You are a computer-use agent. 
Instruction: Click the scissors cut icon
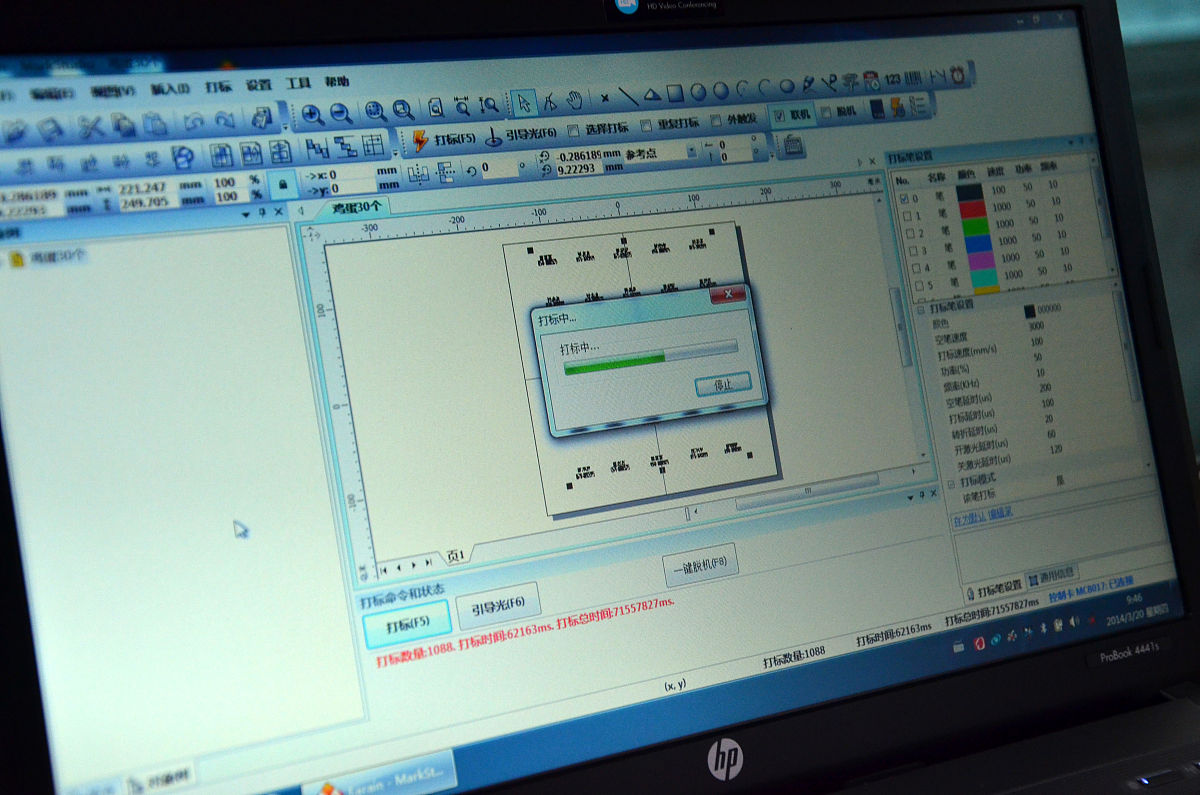coord(90,127)
